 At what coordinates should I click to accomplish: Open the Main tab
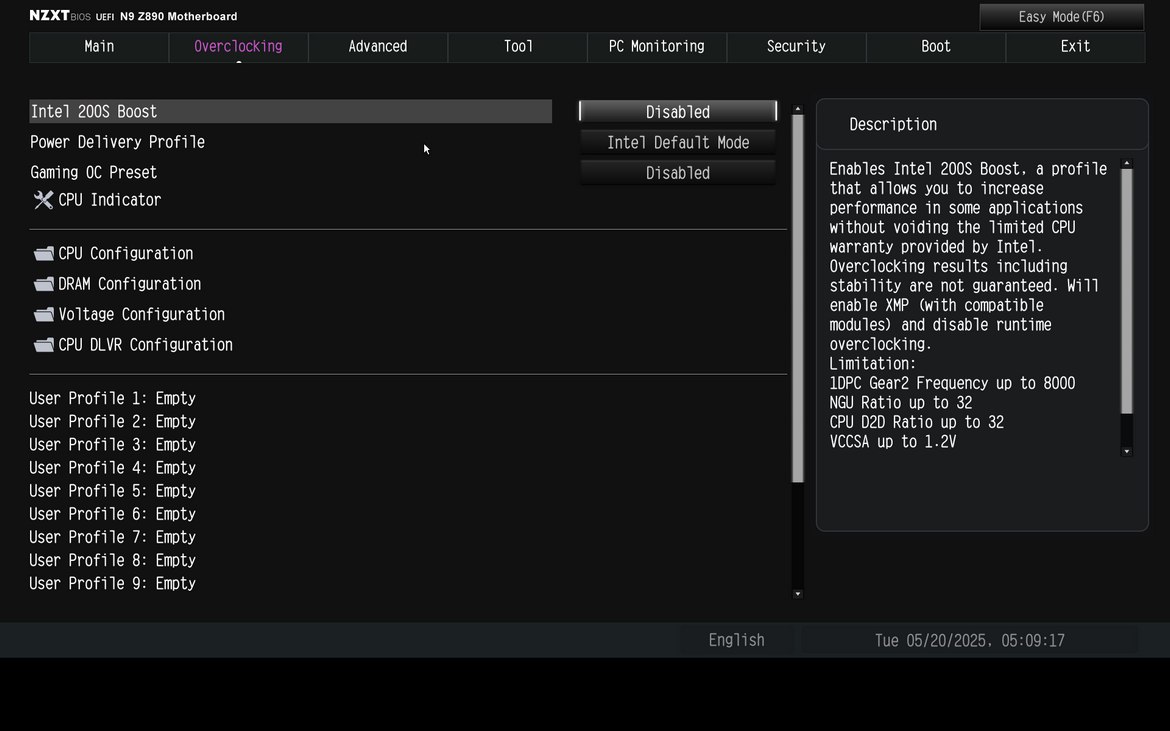pyautogui.click(x=99, y=47)
